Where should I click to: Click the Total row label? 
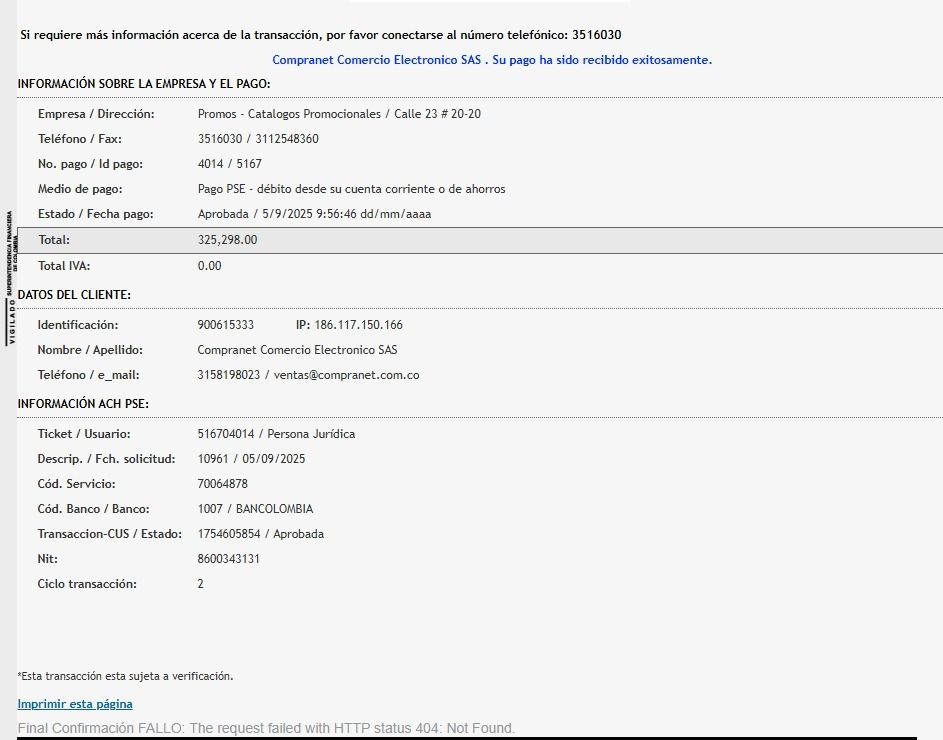[54, 240]
